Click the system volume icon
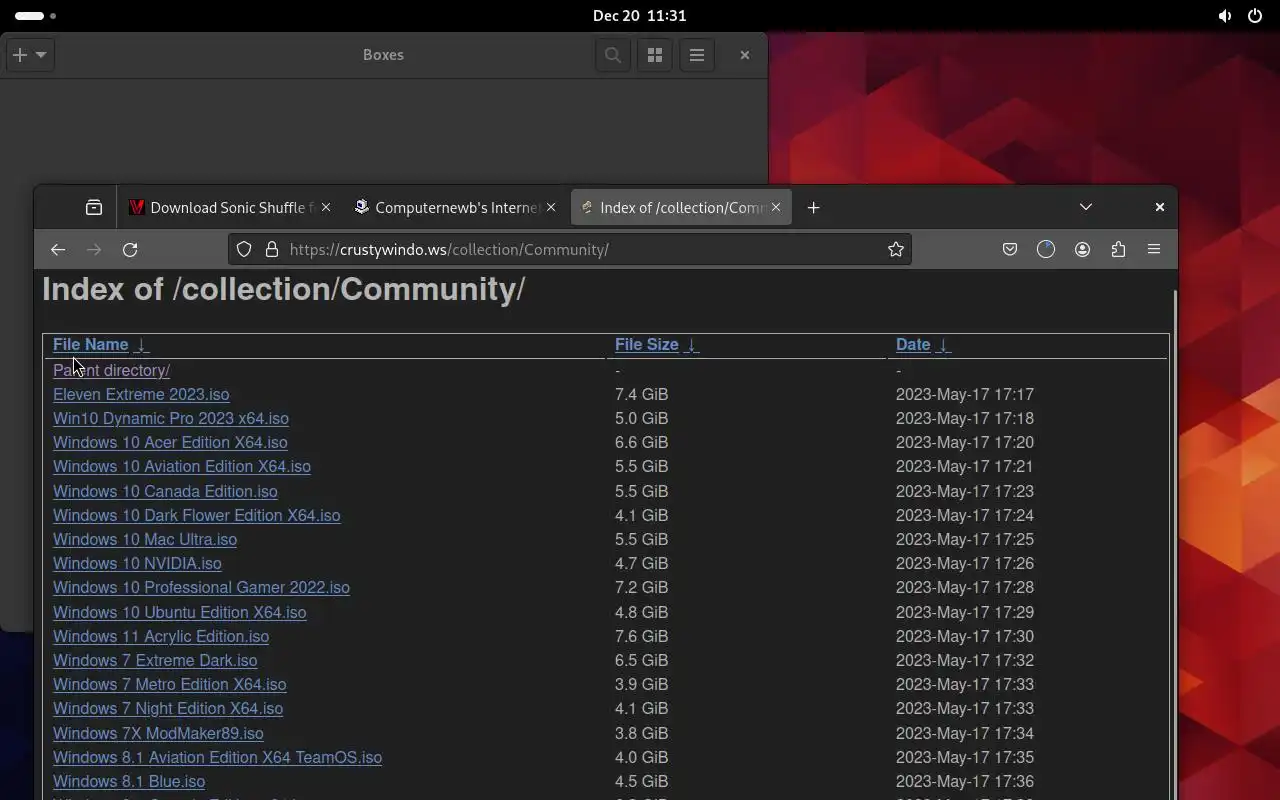The image size is (1280, 800). click(1225, 16)
